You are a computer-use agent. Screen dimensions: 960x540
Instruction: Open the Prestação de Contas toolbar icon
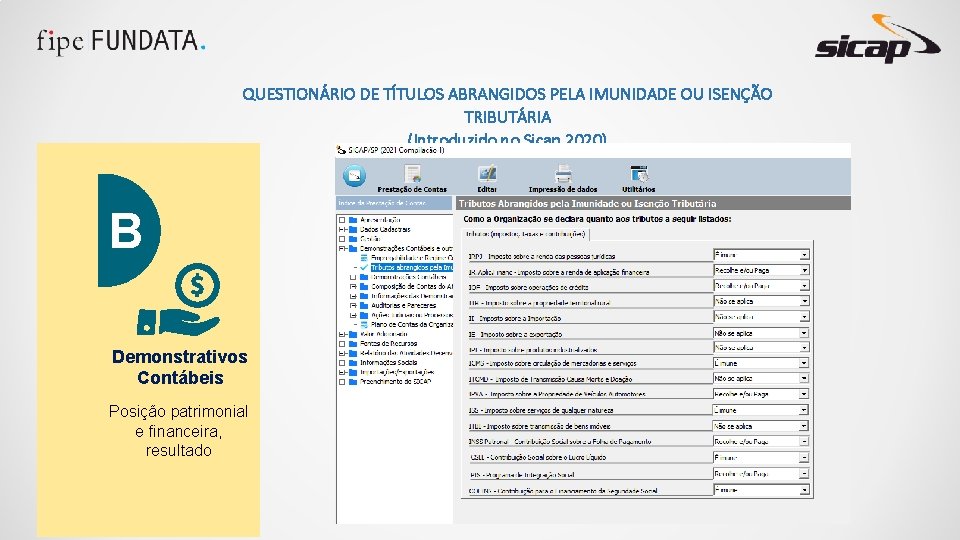pyautogui.click(x=413, y=174)
